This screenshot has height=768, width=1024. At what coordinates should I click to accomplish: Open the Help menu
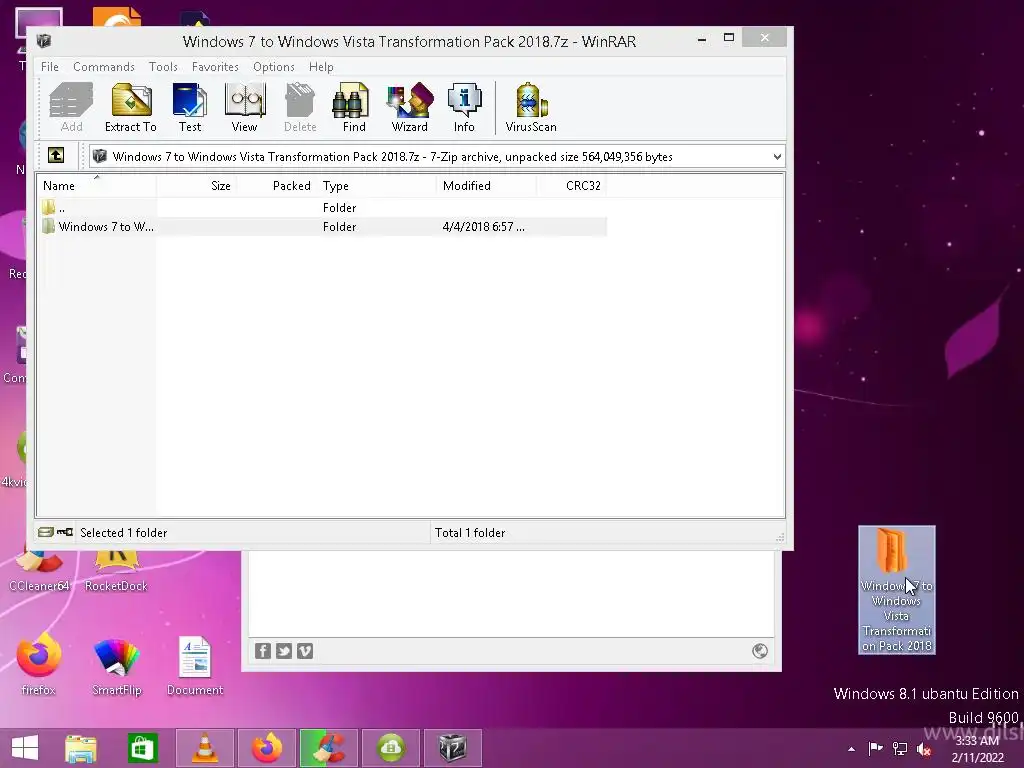click(321, 67)
